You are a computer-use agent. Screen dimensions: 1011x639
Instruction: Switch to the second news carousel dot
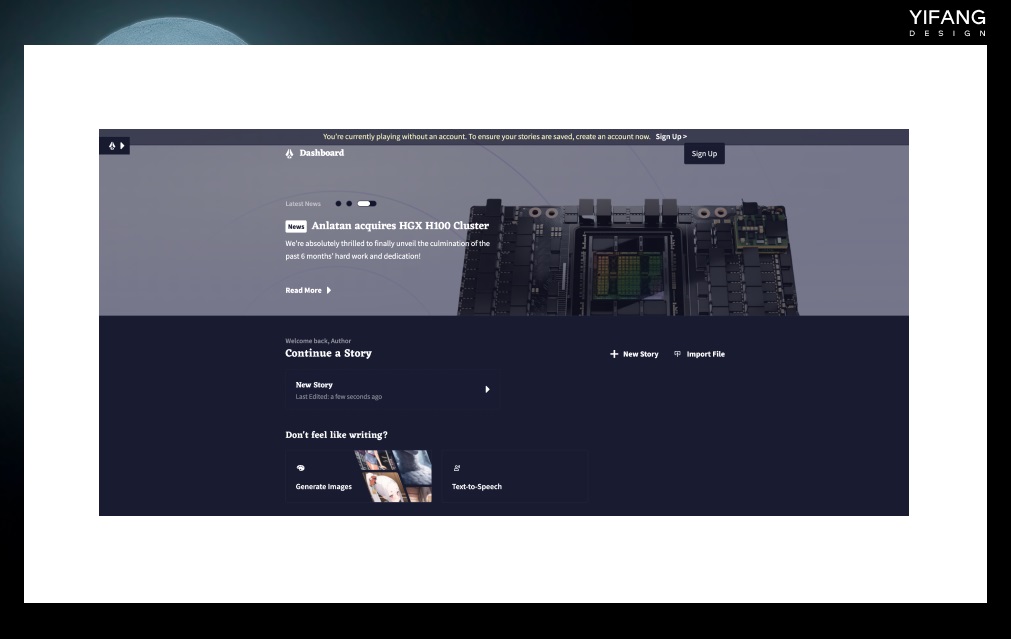click(349, 204)
